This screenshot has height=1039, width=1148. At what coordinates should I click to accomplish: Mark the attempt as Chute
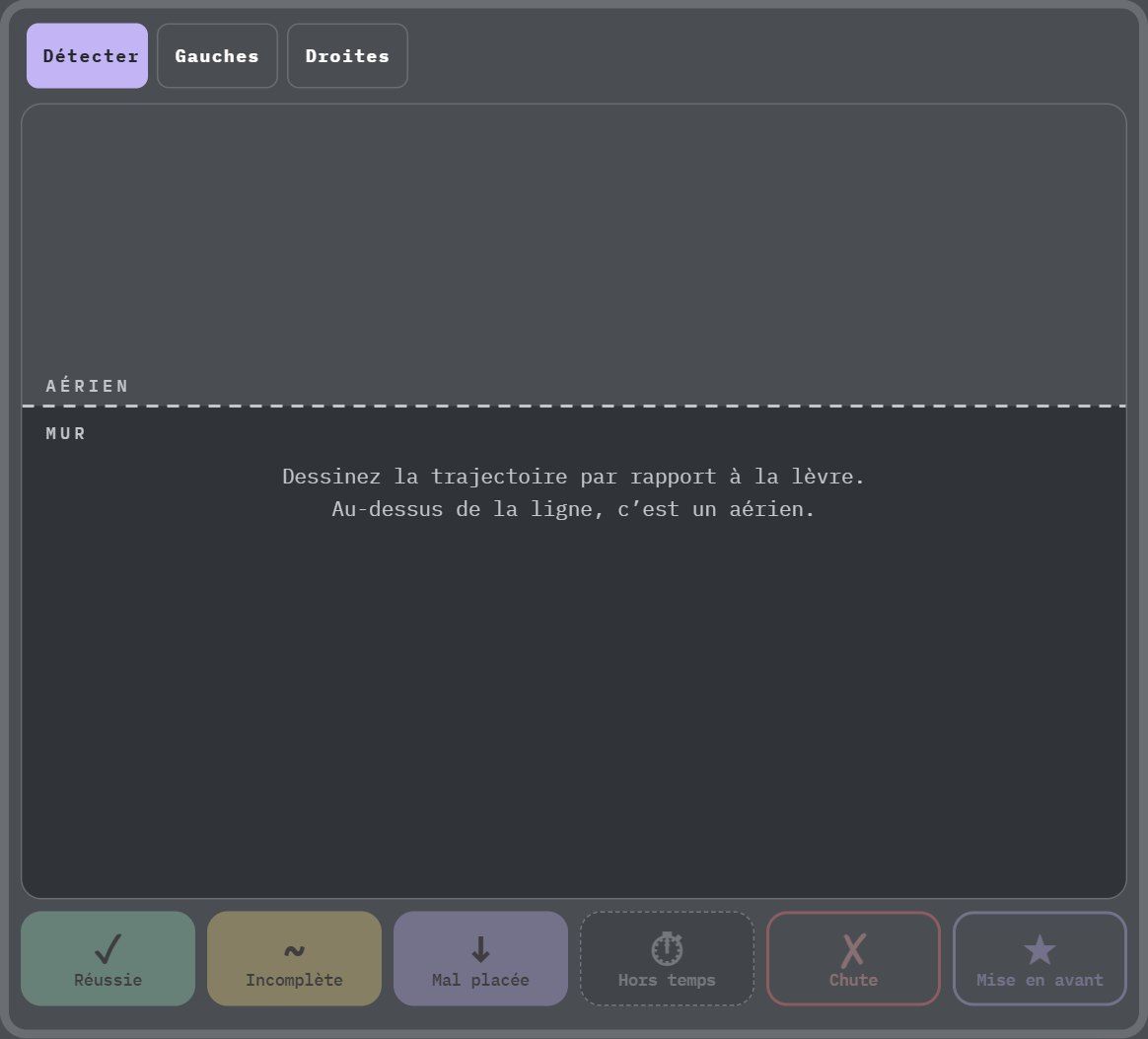pos(854,958)
